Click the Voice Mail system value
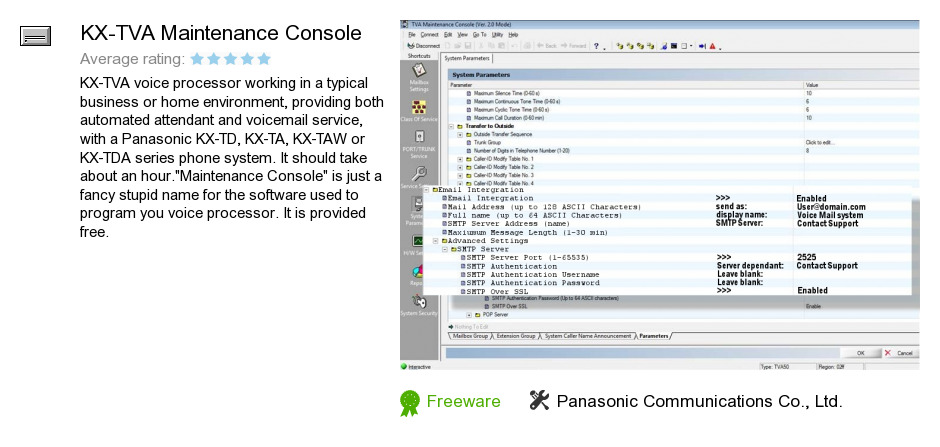The width and height of the screenshot is (940, 447). pos(830,215)
